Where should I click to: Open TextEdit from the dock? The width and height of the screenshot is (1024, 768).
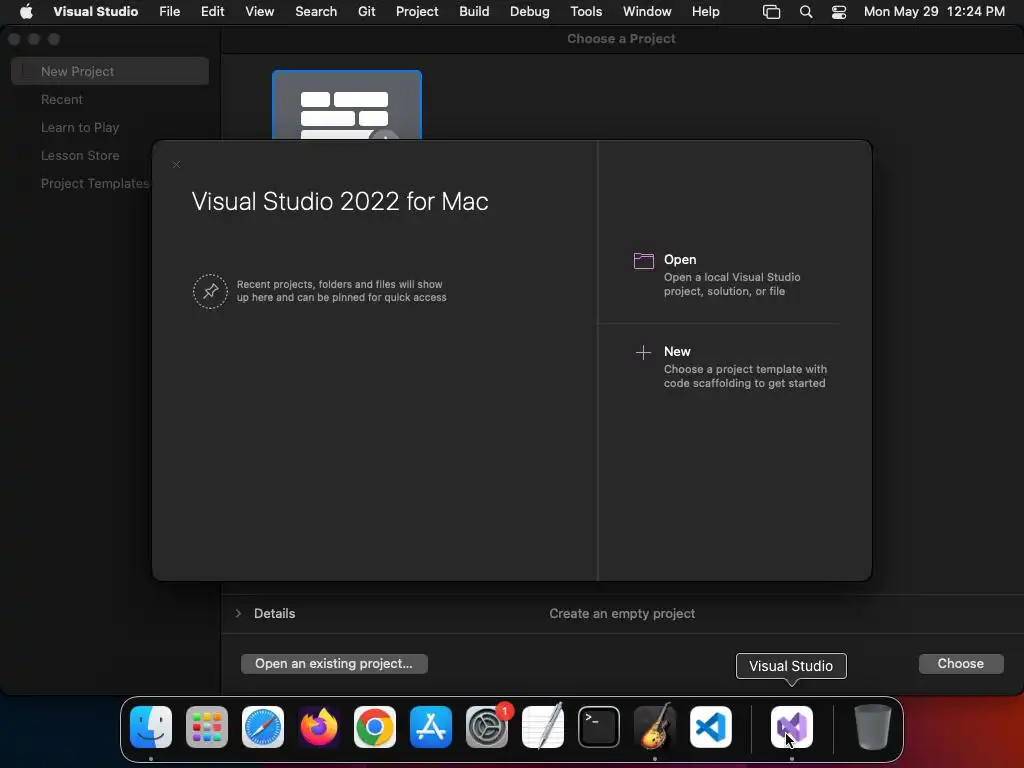[x=543, y=727]
